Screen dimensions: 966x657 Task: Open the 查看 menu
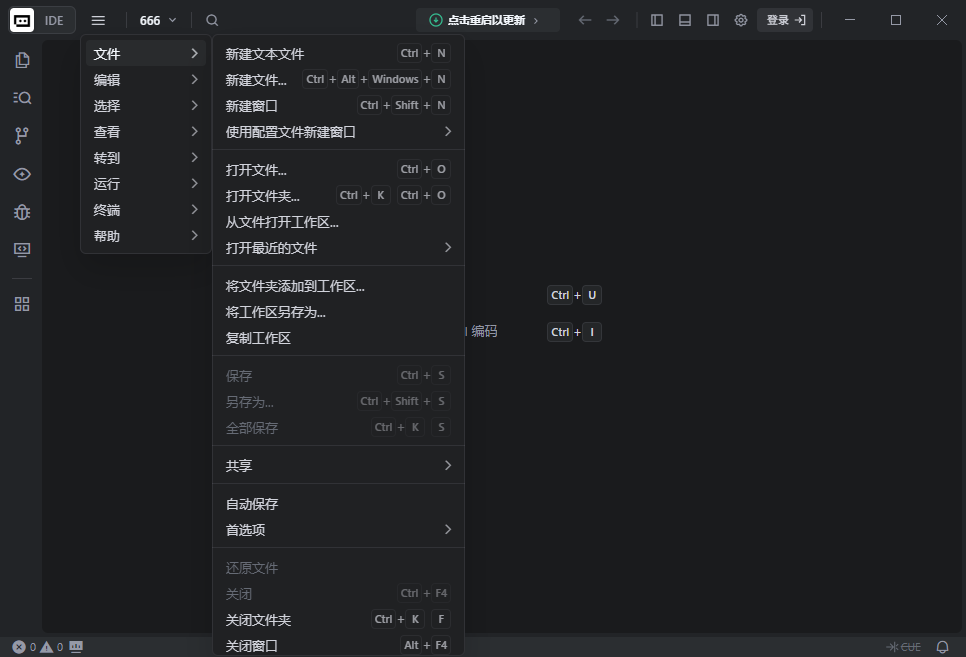(x=145, y=131)
